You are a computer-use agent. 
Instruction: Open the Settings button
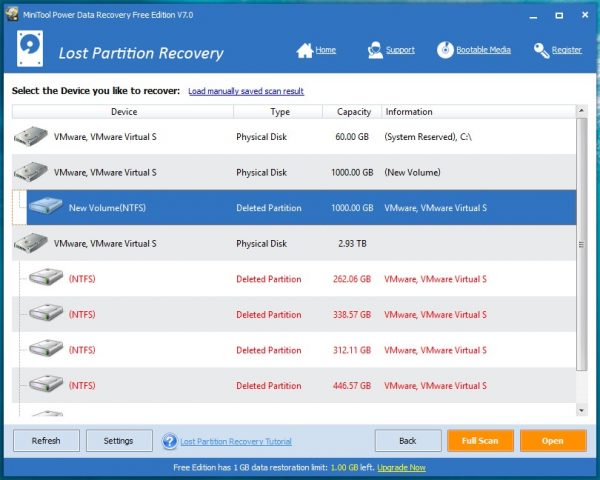coord(119,441)
